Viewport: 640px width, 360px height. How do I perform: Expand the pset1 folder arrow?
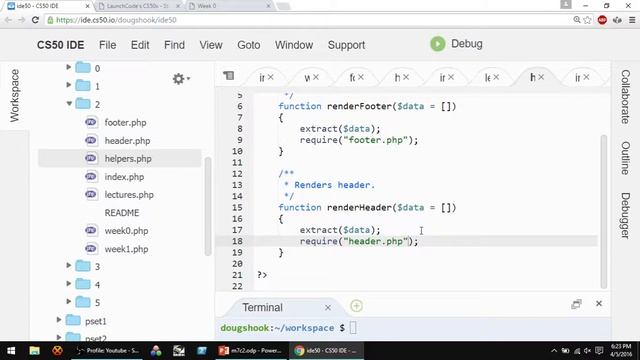(x=59, y=320)
